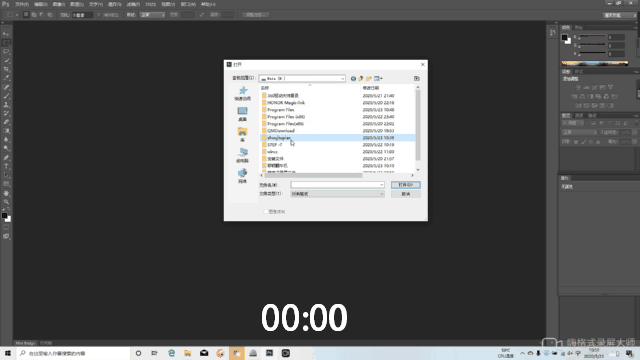Image resolution: width=640 pixels, height=360 pixels.
Task: Select the Gradient tool
Action: (6, 131)
